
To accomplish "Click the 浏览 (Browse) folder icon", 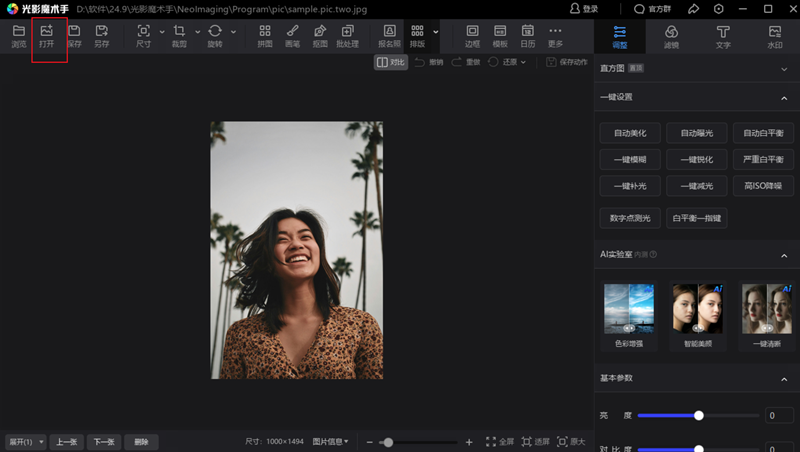I will click(19, 36).
